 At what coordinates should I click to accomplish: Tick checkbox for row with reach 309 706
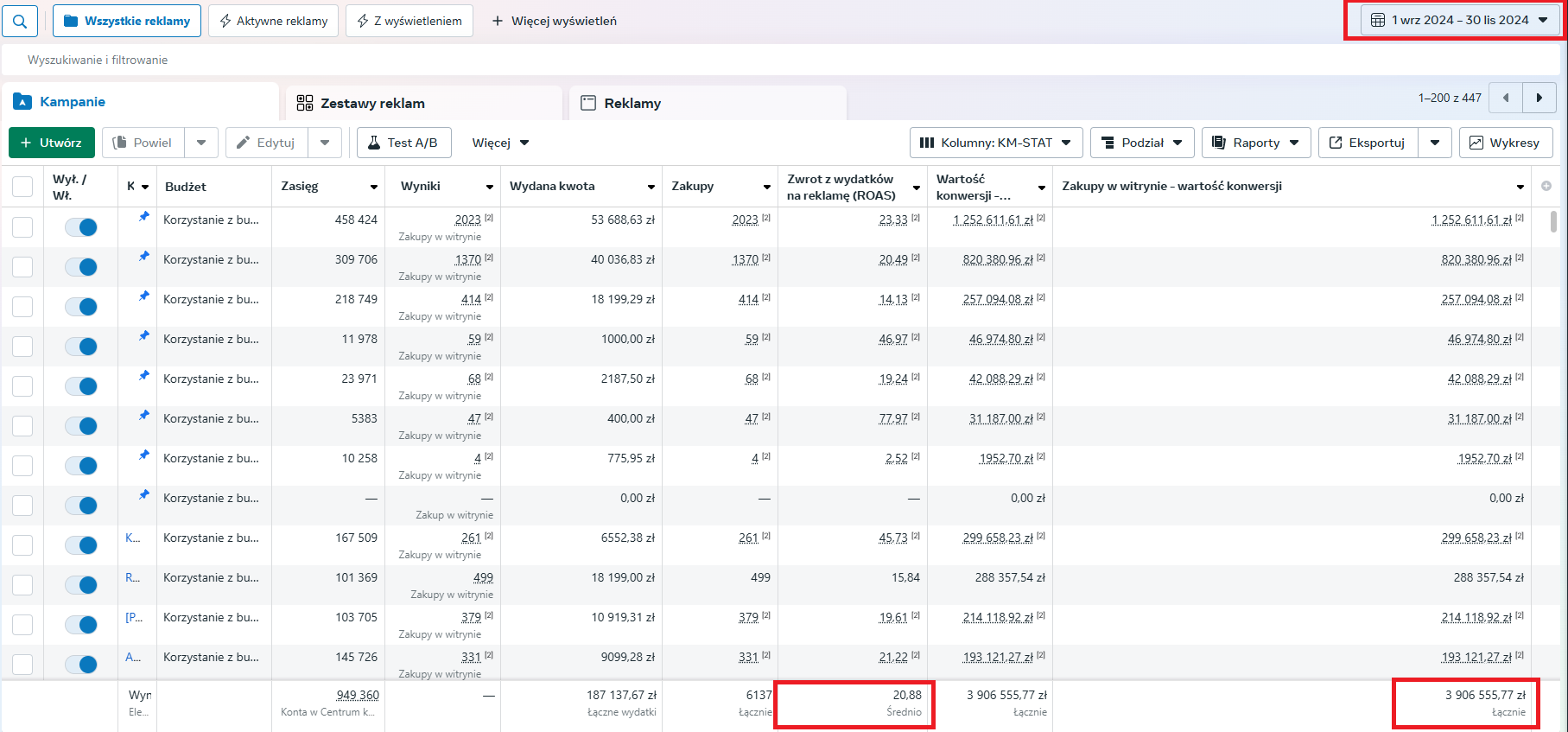click(x=22, y=267)
